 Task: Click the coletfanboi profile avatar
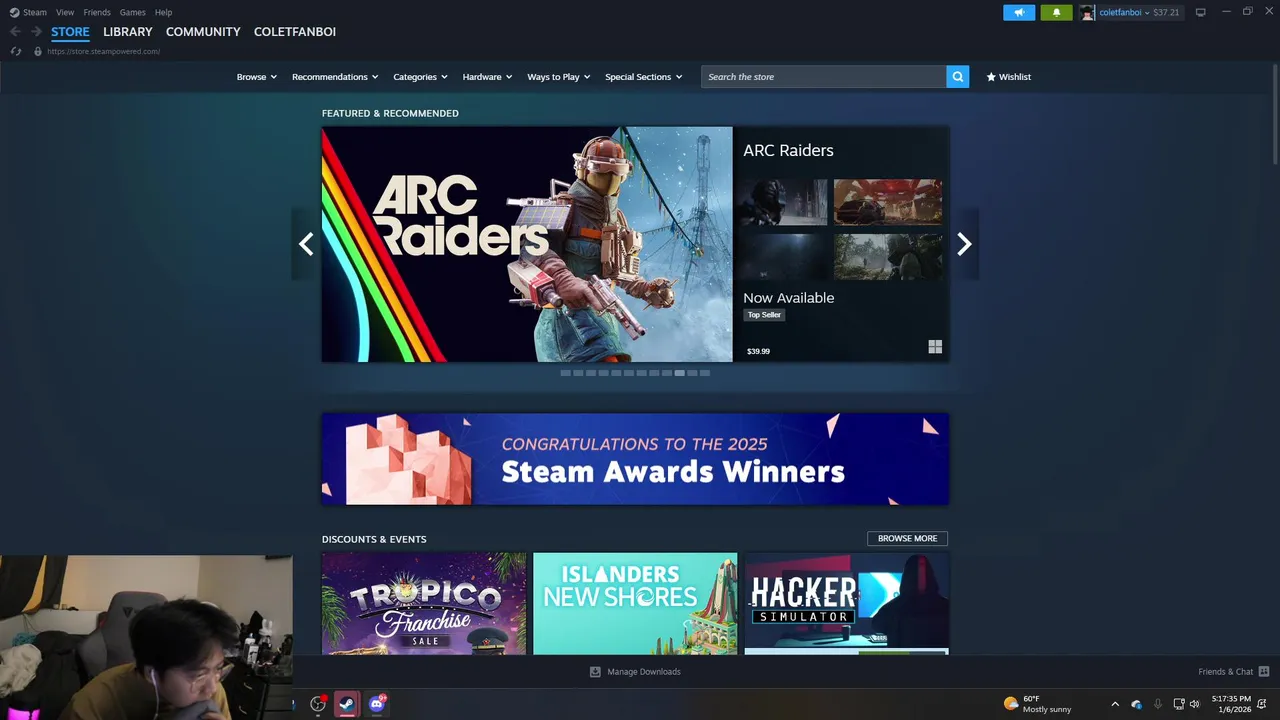(x=1087, y=12)
